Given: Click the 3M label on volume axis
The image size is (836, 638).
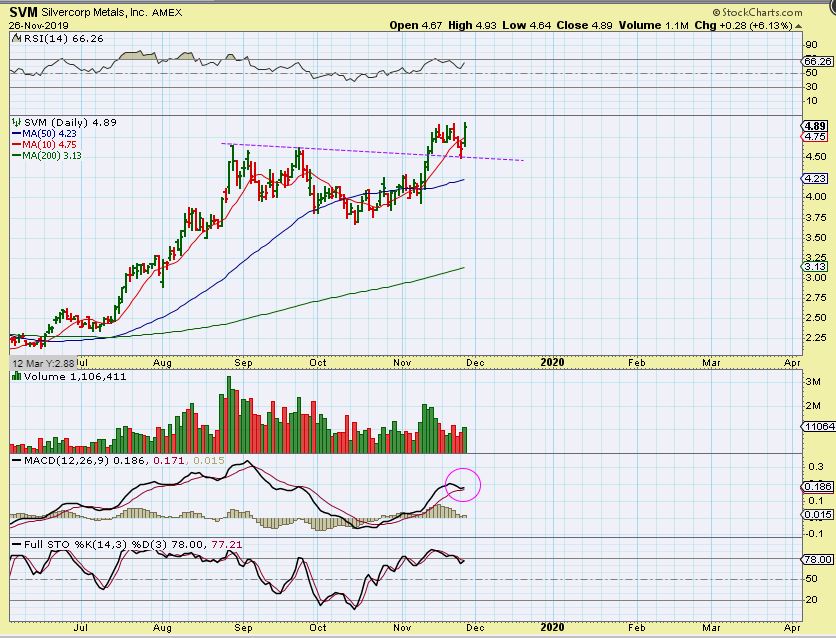Looking at the screenshot, I should (x=813, y=381).
